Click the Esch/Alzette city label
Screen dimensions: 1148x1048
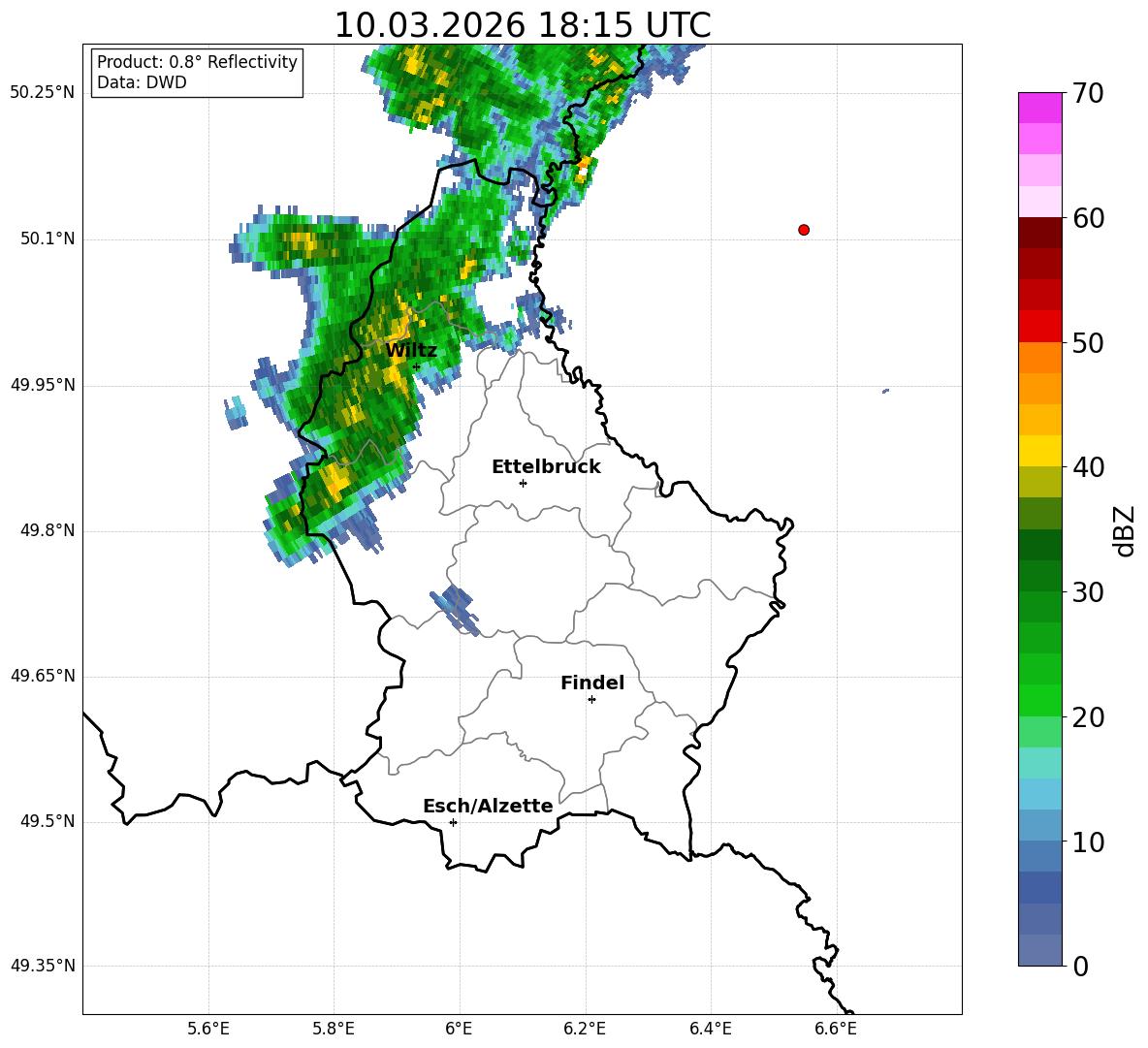(489, 806)
